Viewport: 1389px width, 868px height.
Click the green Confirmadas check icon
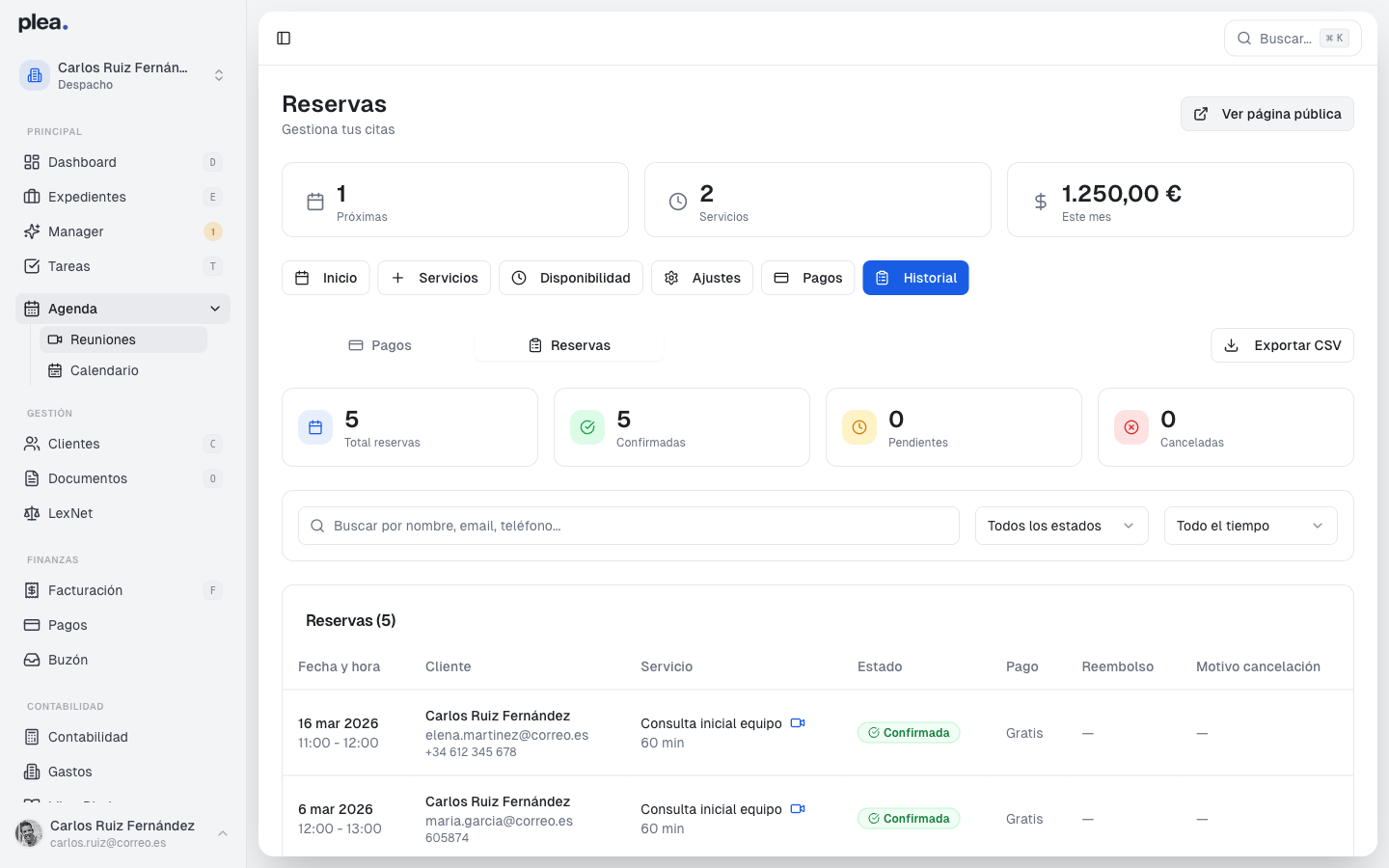[x=587, y=427]
